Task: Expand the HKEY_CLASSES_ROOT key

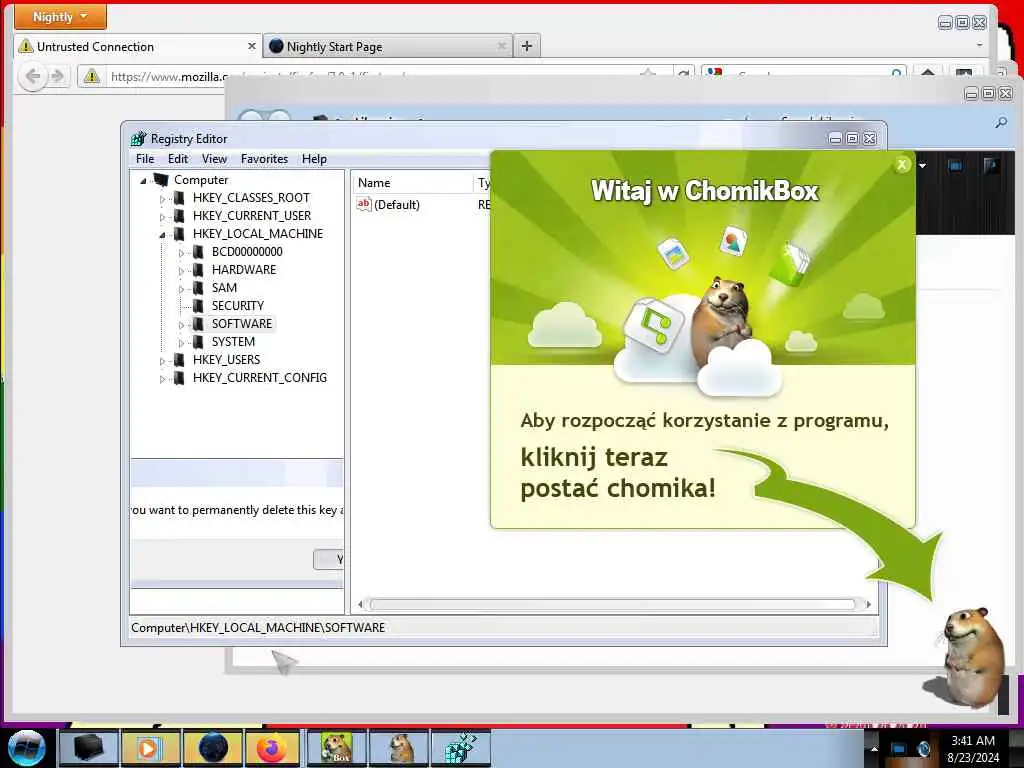Action: [x=163, y=199]
